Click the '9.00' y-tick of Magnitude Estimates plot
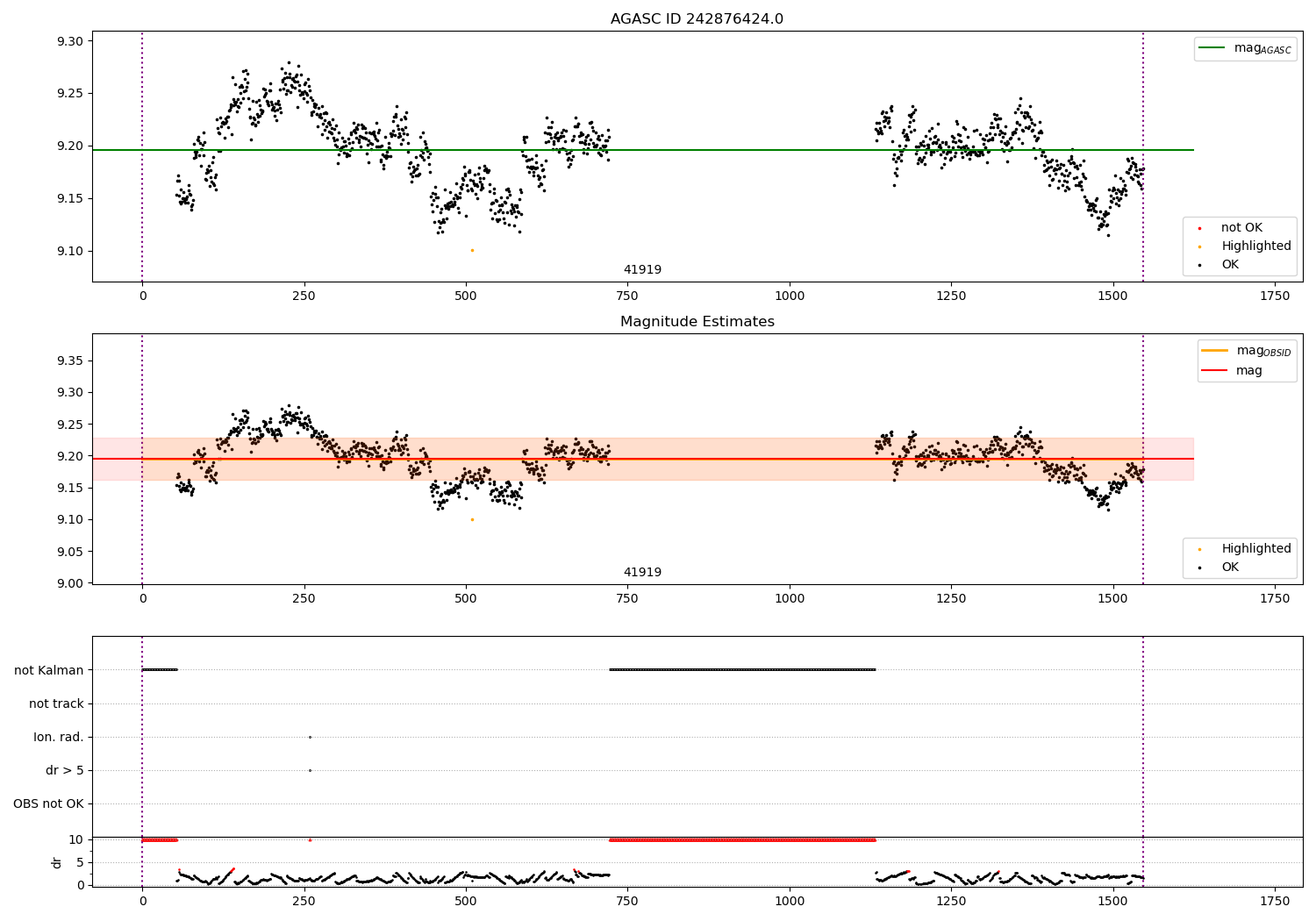 [x=69, y=583]
